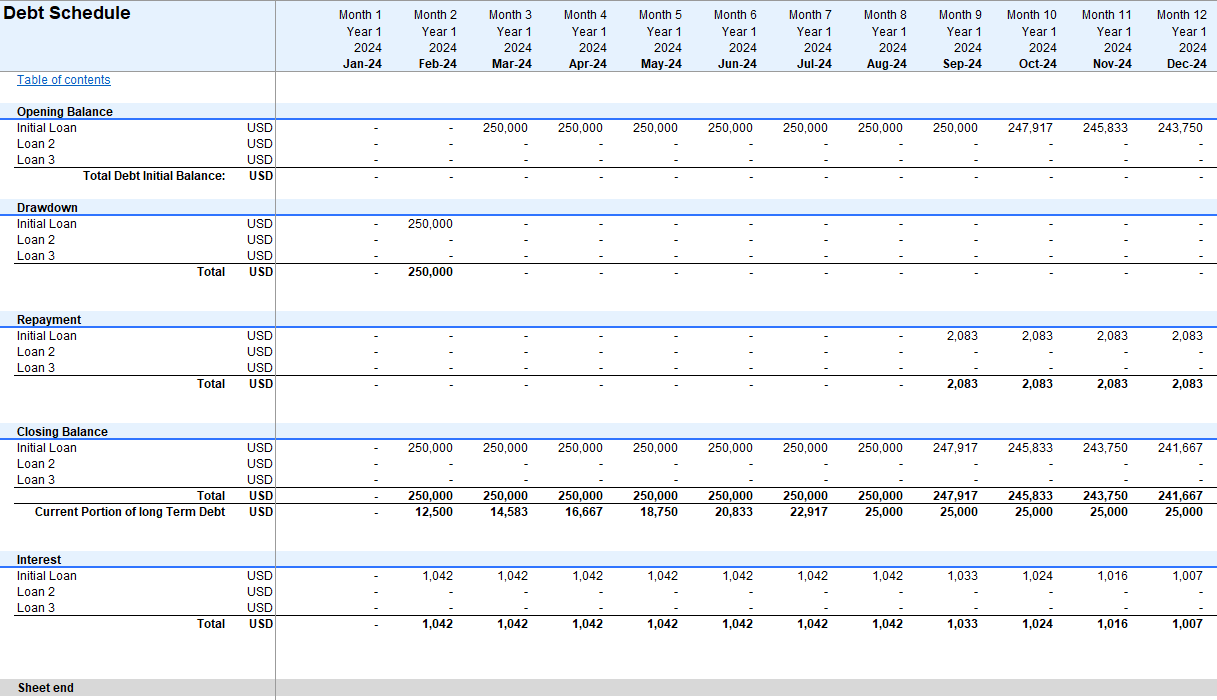The height and width of the screenshot is (700, 1217).
Task: Click the Sheet end row label
Action: (x=46, y=688)
